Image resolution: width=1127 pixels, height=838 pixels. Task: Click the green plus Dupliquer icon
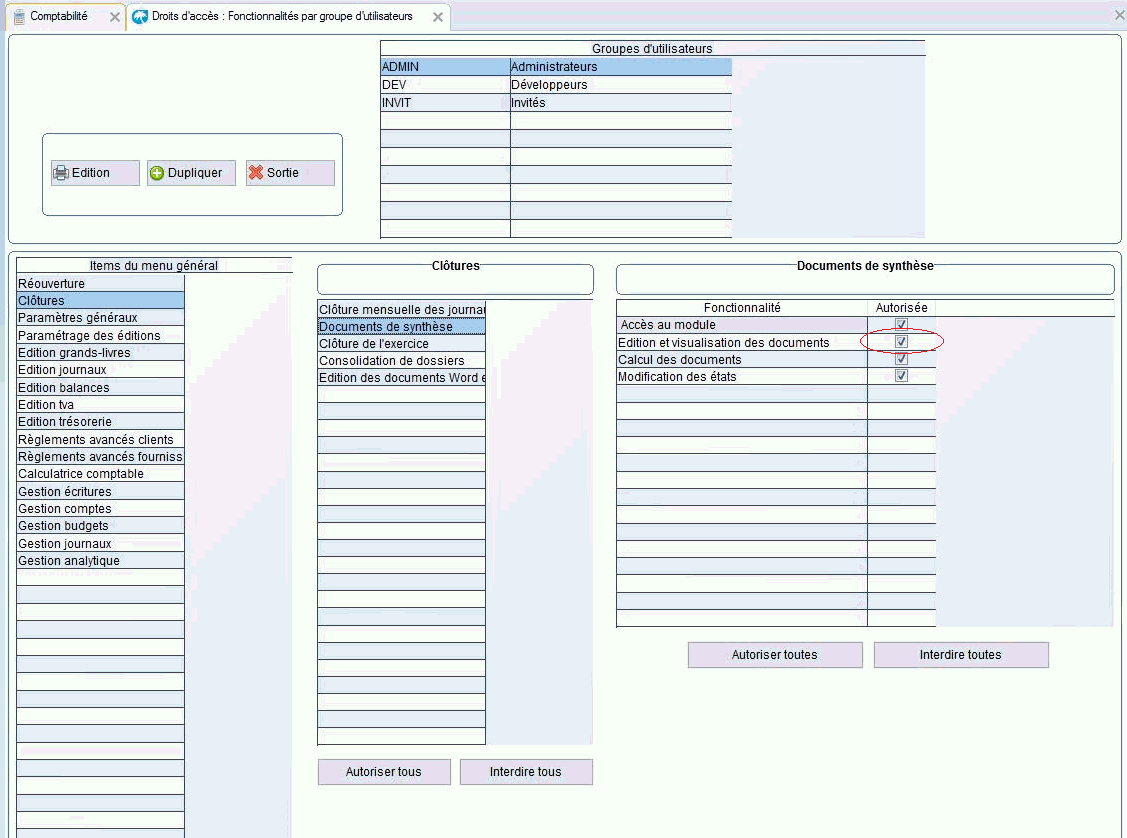157,173
